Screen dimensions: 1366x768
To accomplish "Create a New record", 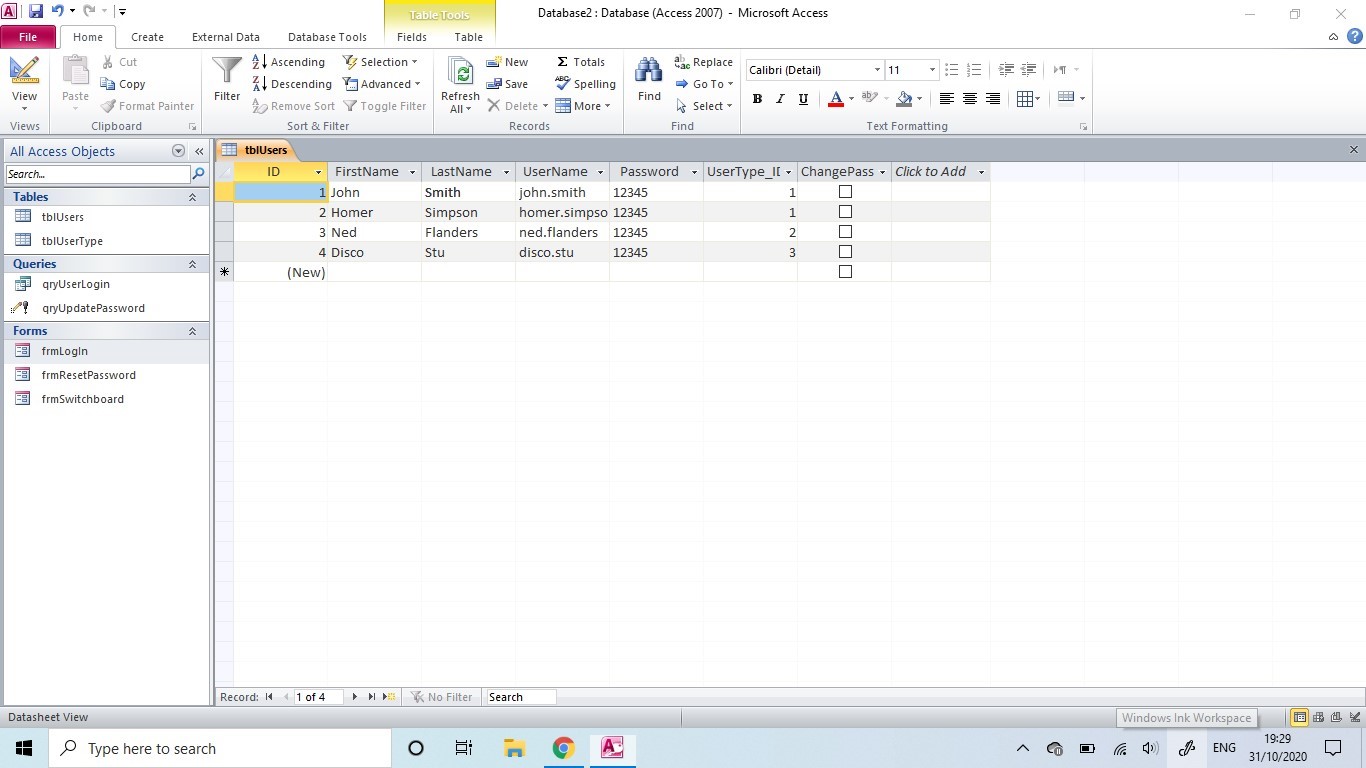I will pos(507,62).
